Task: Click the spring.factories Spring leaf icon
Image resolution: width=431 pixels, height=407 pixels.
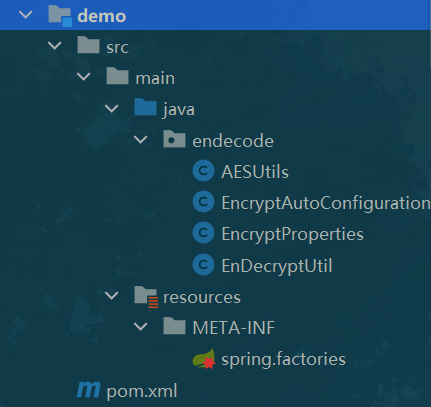Action: click(x=204, y=359)
